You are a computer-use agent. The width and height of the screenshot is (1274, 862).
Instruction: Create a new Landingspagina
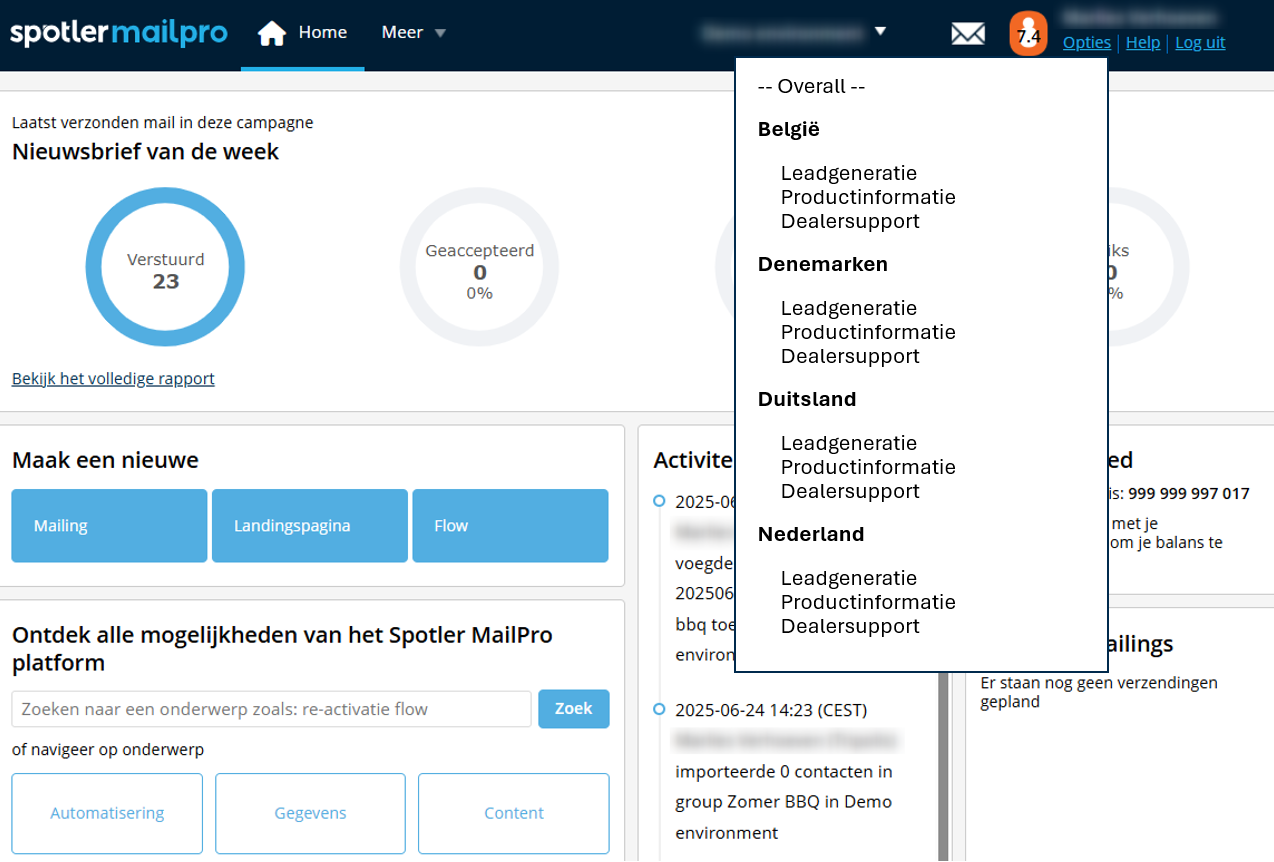pos(309,526)
